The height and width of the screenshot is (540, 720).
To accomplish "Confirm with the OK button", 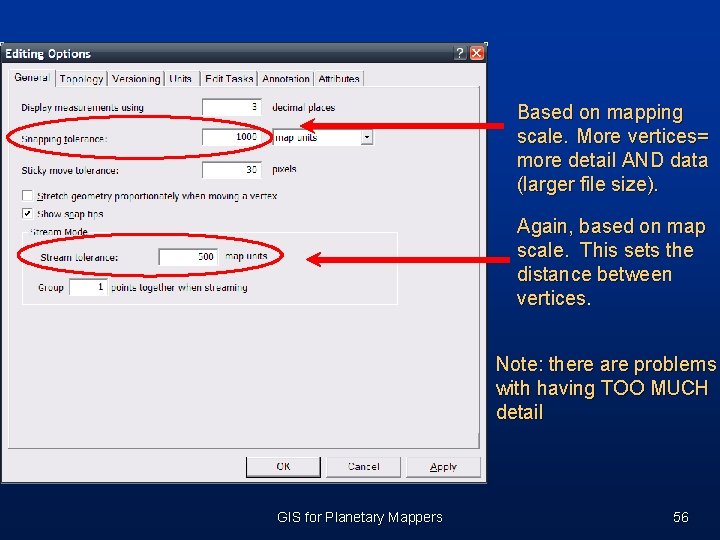I will [283, 467].
